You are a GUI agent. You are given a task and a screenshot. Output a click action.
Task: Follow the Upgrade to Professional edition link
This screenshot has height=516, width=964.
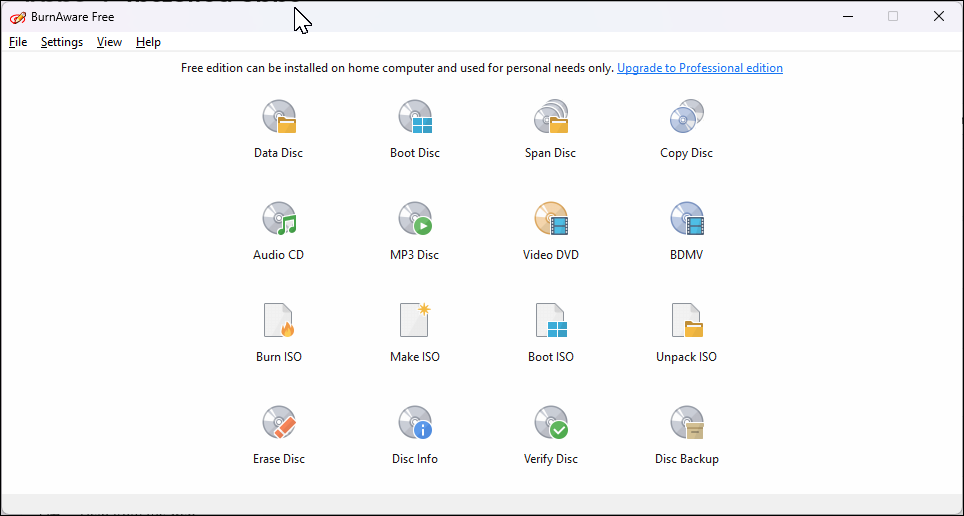[700, 68]
